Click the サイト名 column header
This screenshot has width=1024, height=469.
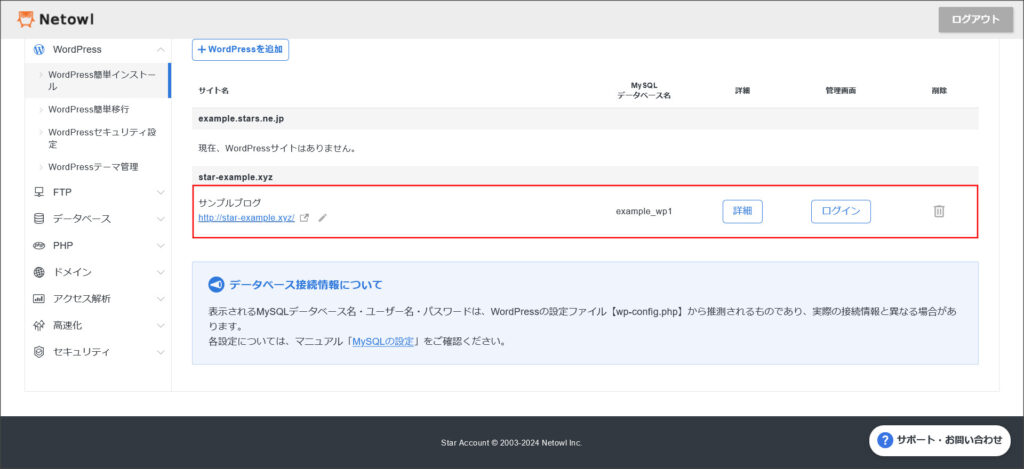(x=214, y=91)
